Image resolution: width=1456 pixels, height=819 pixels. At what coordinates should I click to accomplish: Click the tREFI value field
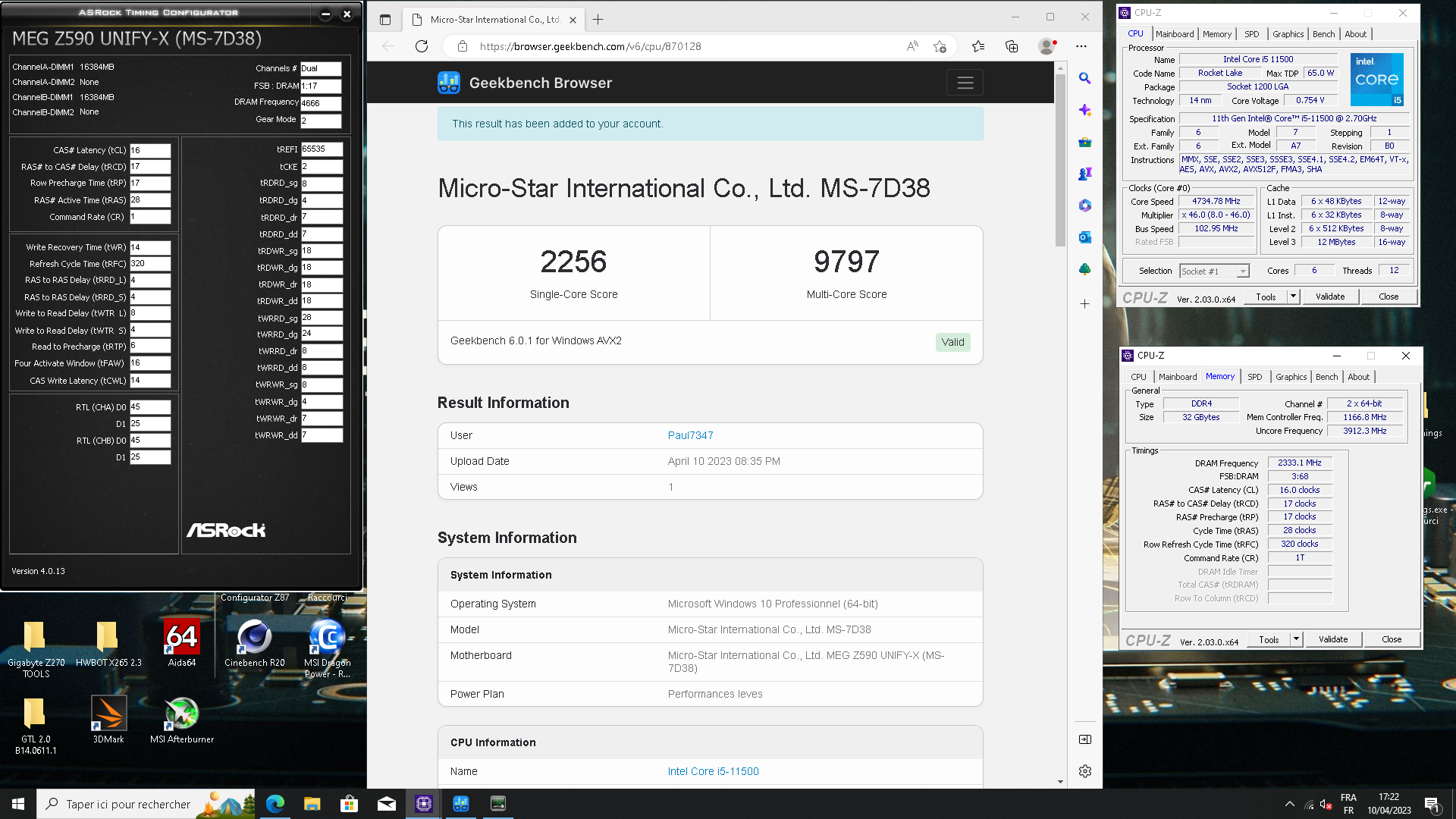pyautogui.click(x=322, y=149)
